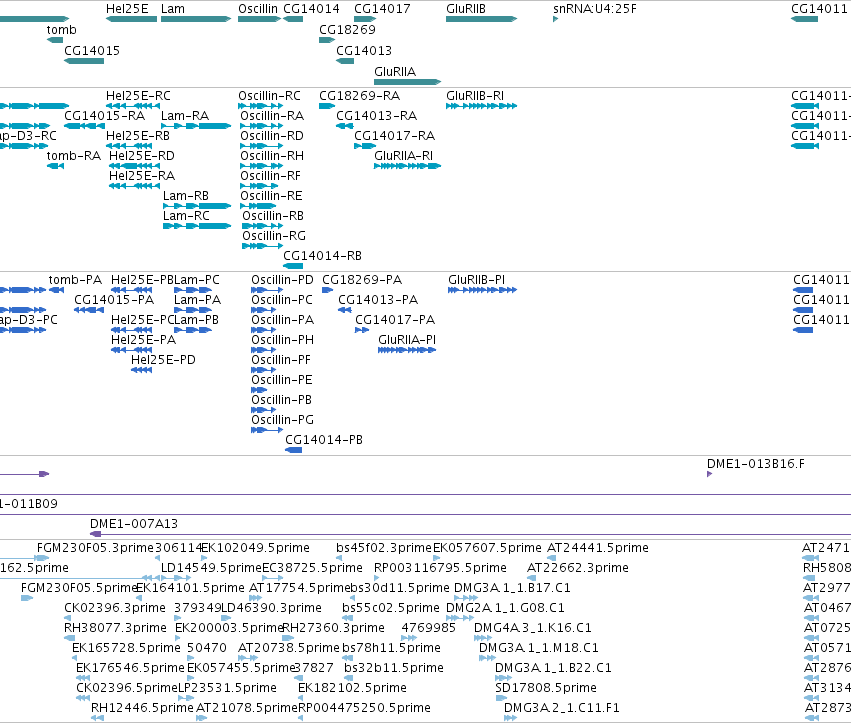Screen dimensions: 851x723
Task: Select the GluRIIA-PI protein label
Action: pyautogui.click(x=407, y=340)
